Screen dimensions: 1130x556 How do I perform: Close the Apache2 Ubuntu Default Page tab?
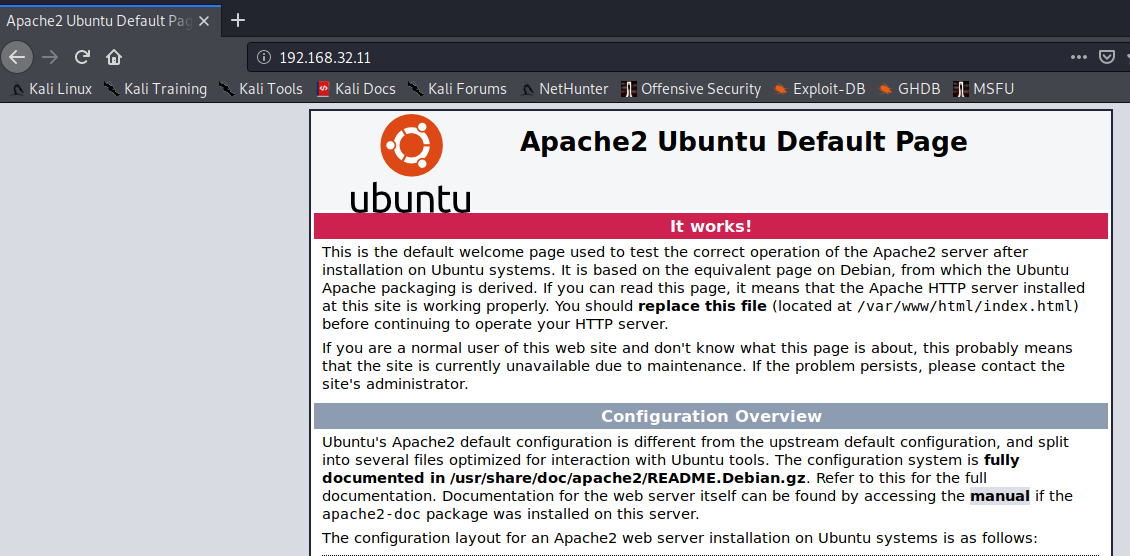click(x=203, y=21)
